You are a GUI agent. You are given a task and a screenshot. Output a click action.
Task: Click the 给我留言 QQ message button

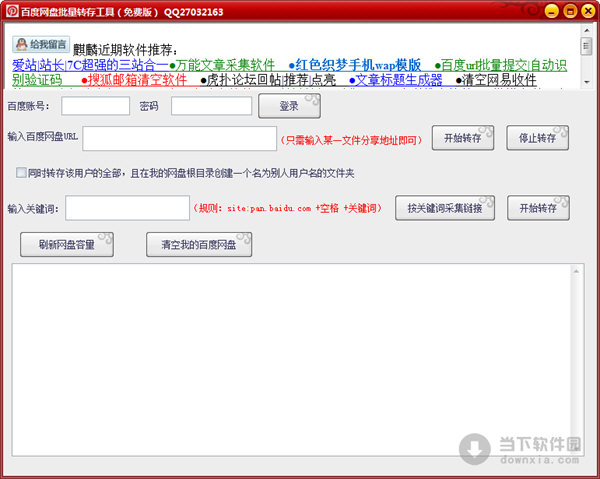(x=41, y=44)
